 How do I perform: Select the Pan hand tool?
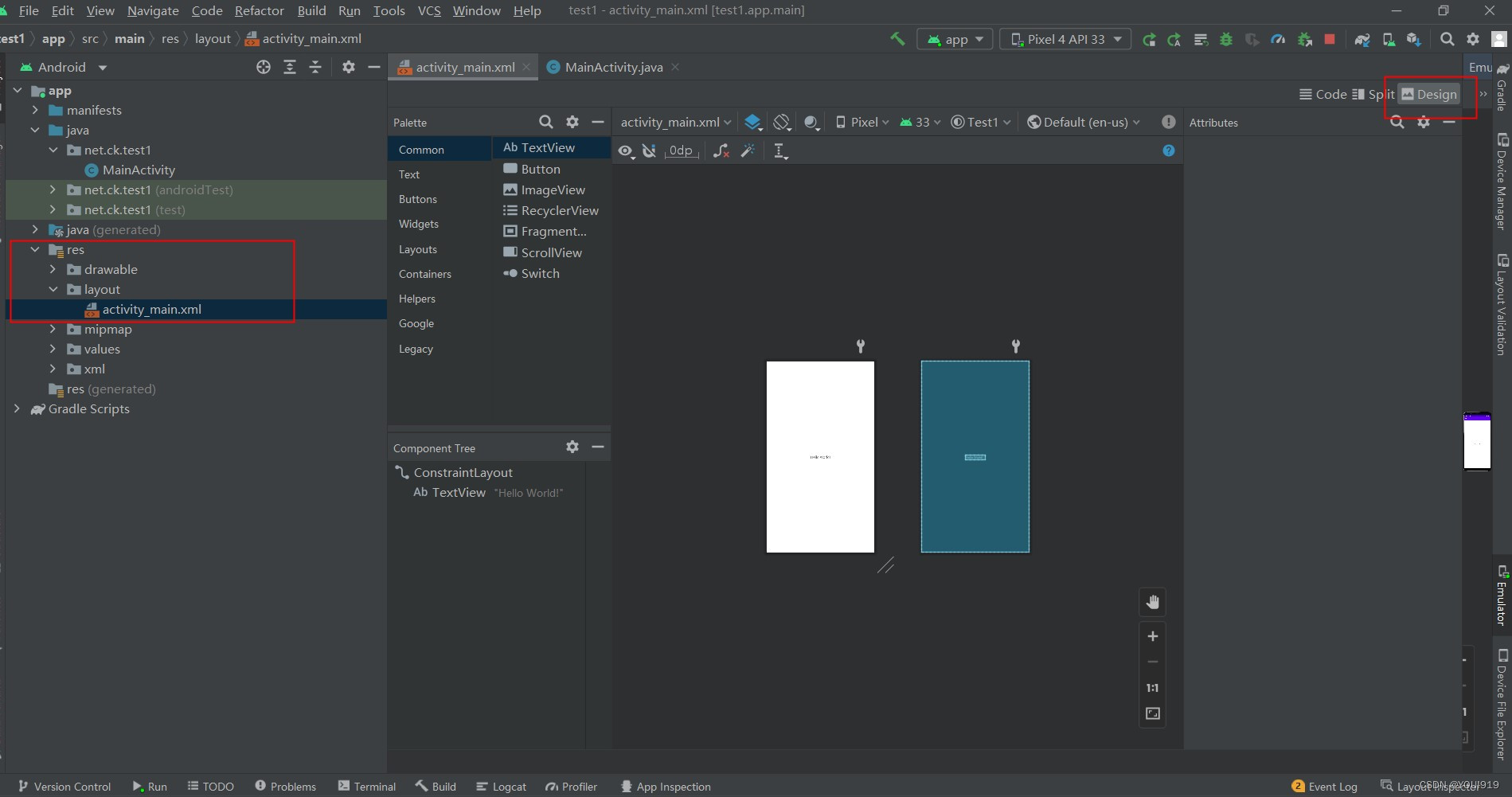[1152, 603]
